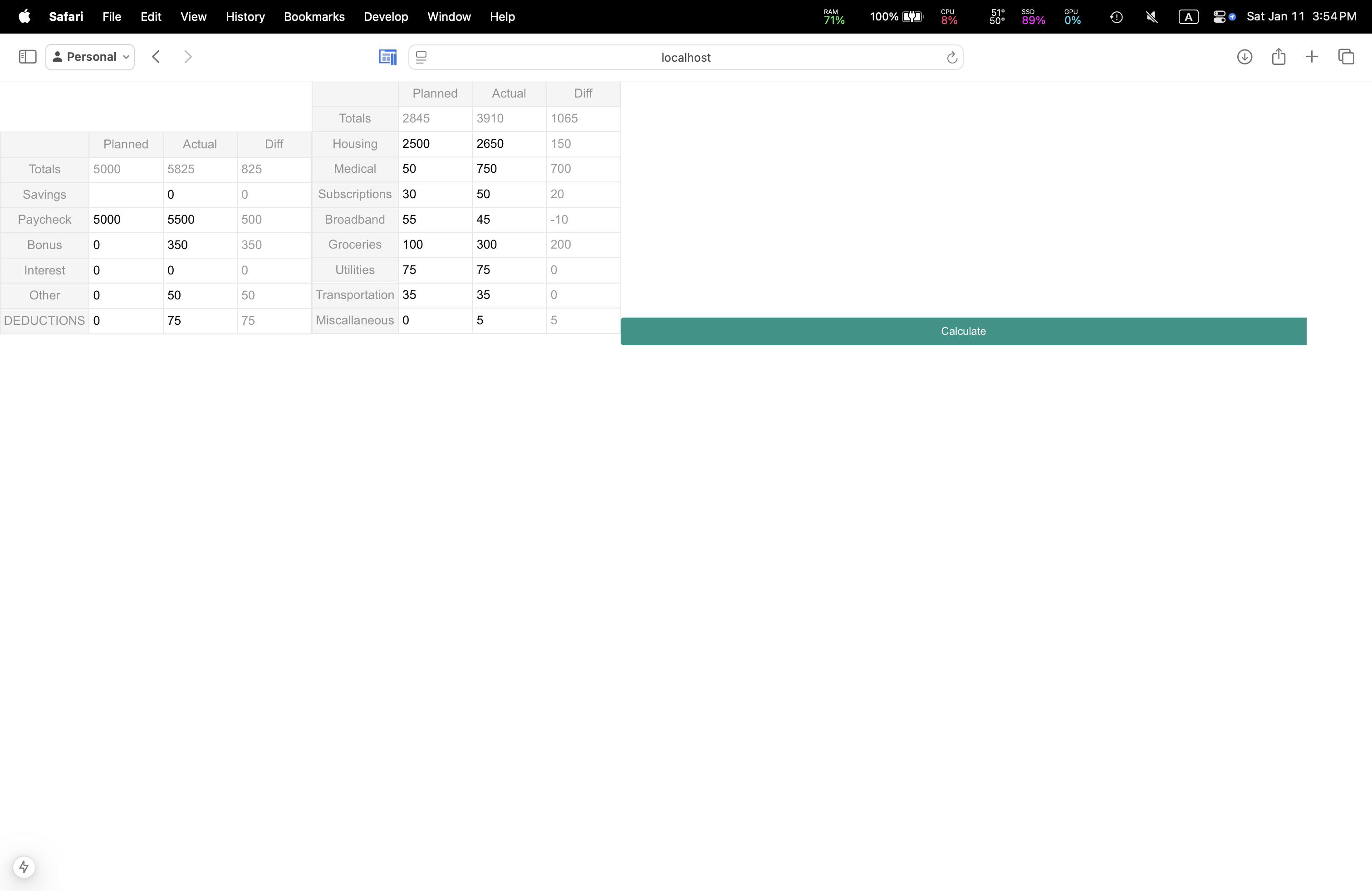Toggle the Safari sidebar icon

[28, 56]
